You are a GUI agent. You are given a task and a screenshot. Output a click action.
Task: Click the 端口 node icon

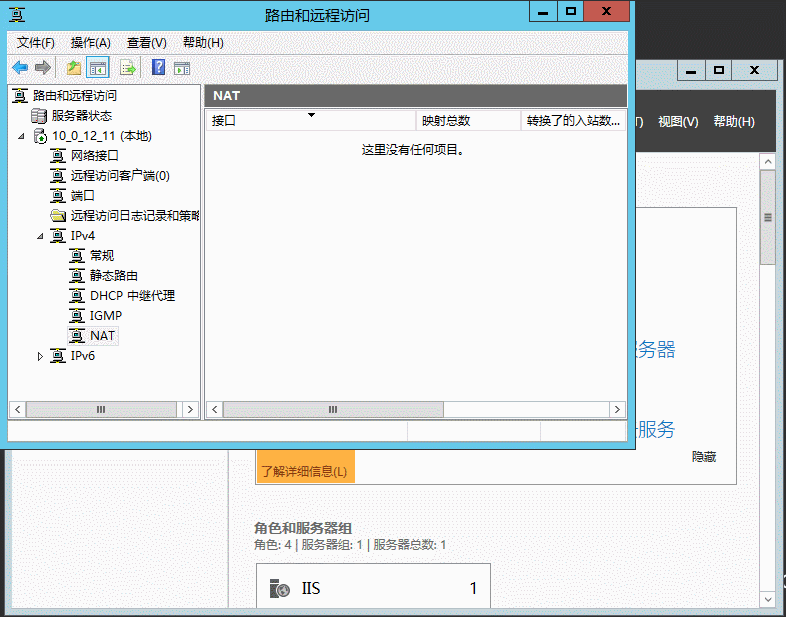click(x=58, y=196)
